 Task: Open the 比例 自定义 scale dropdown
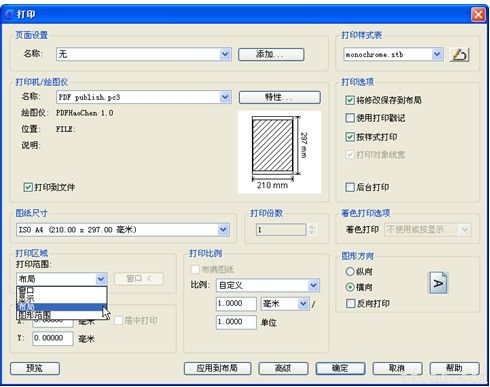[x=313, y=285]
